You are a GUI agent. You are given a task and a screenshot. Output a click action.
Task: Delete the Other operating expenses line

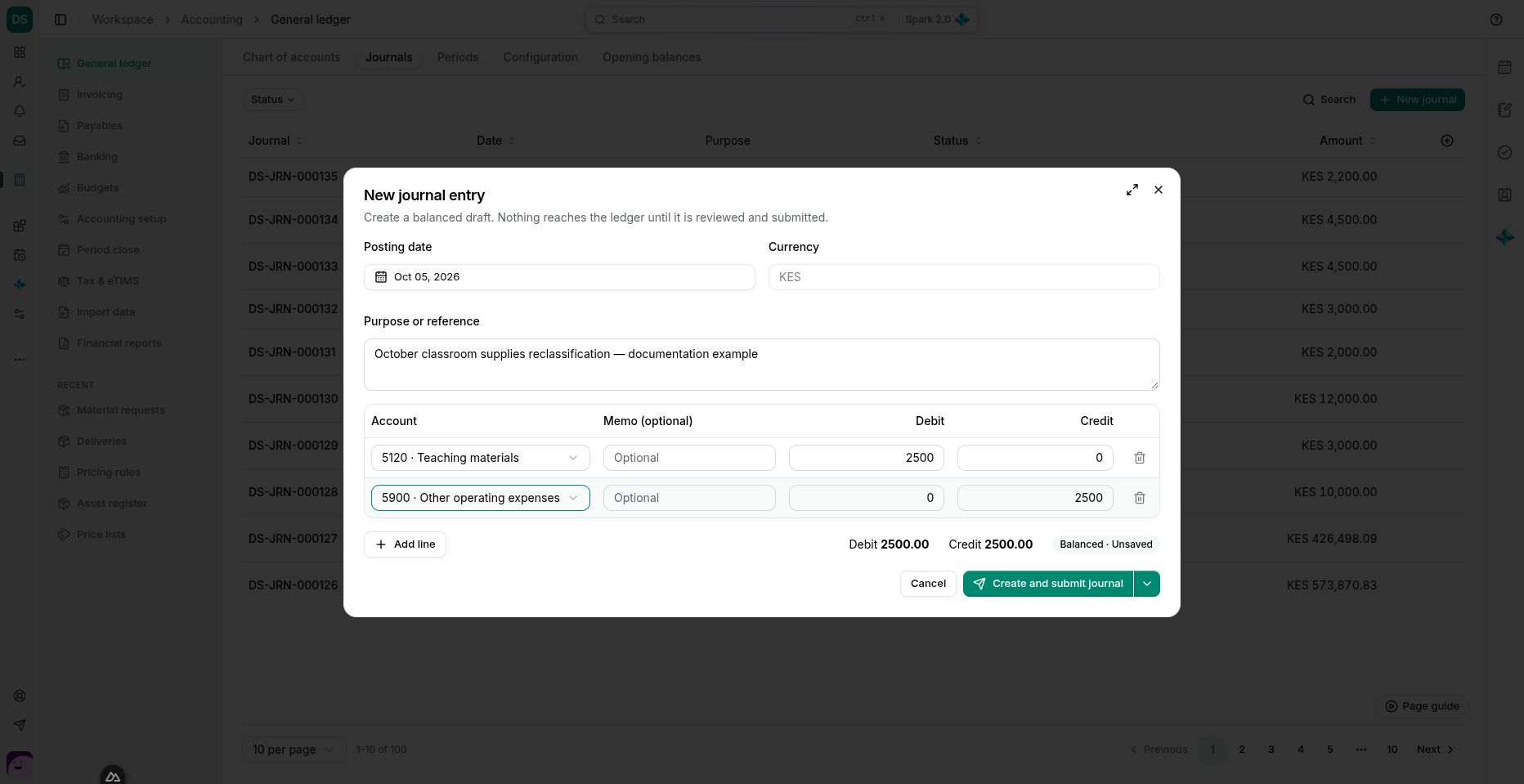1140,498
